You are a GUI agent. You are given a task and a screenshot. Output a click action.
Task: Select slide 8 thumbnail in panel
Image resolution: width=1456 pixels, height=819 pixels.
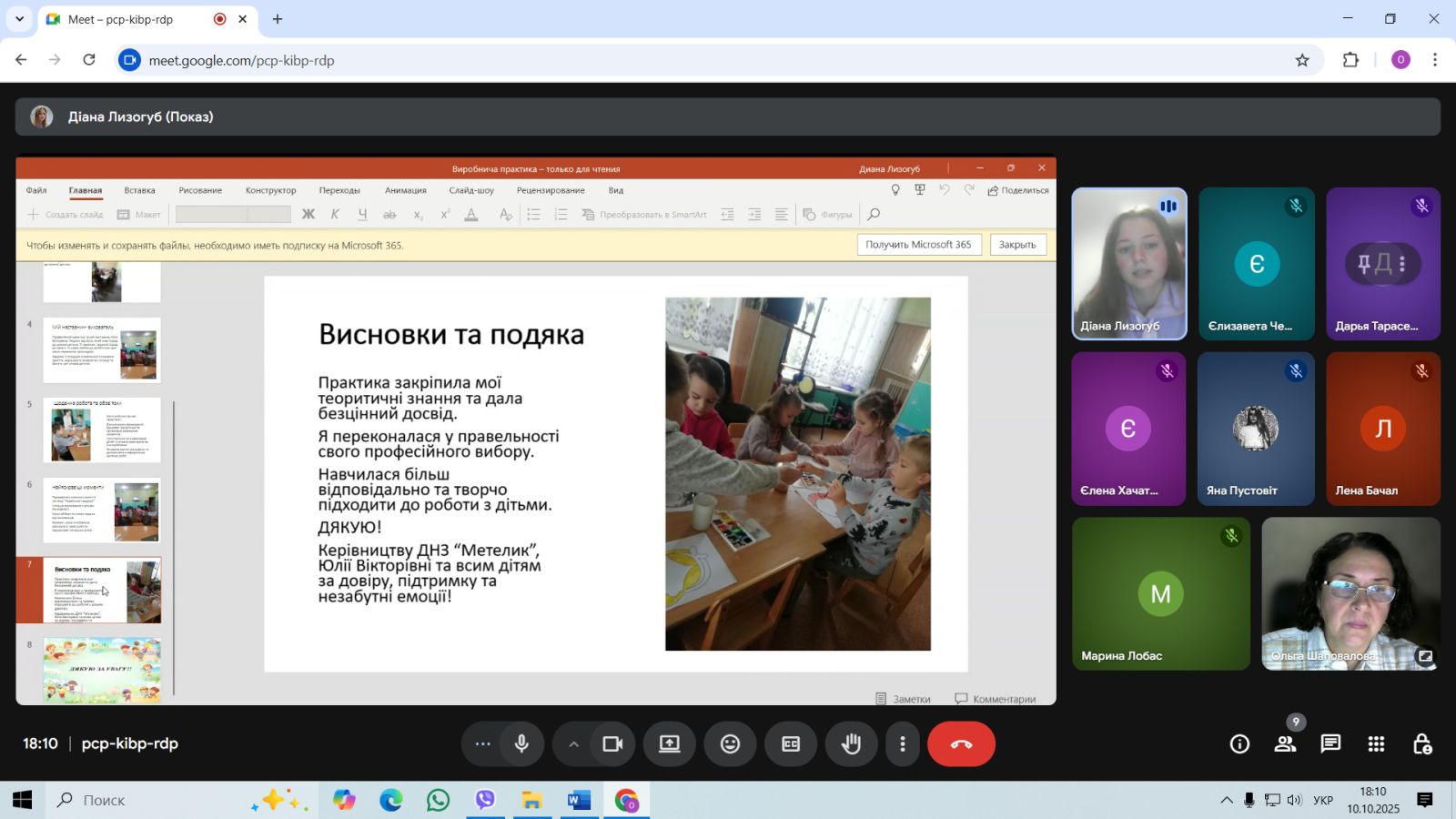coord(102,670)
